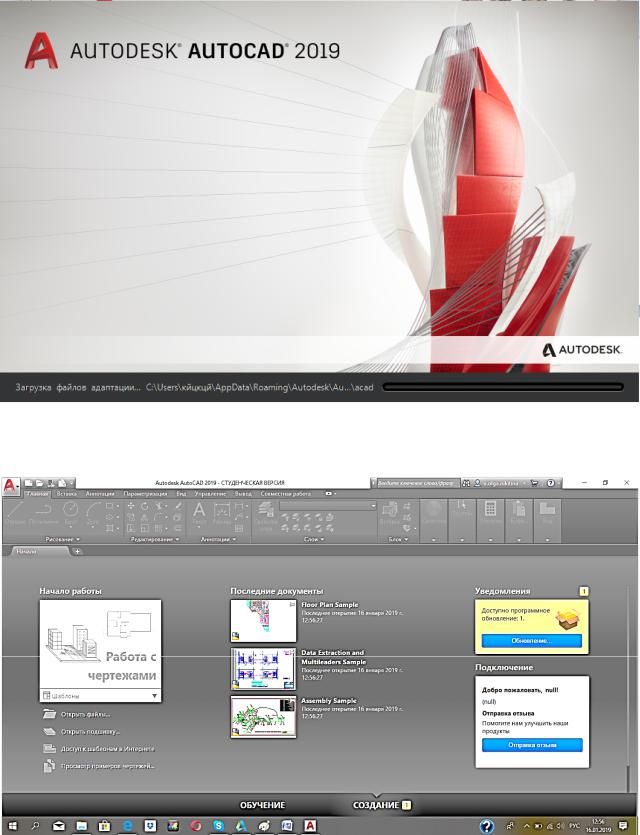Select the Text (A) annotation tool
Screen dimensions: 640x835
point(199,512)
